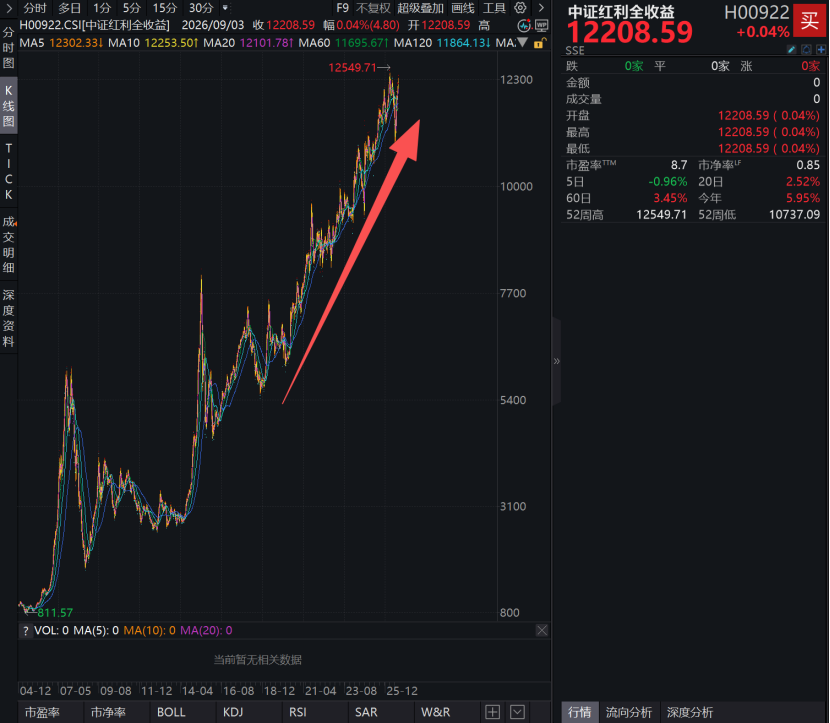The image size is (830, 723).
Task: Select K线图 view in left sidebar
Action: tap(8, 106)
